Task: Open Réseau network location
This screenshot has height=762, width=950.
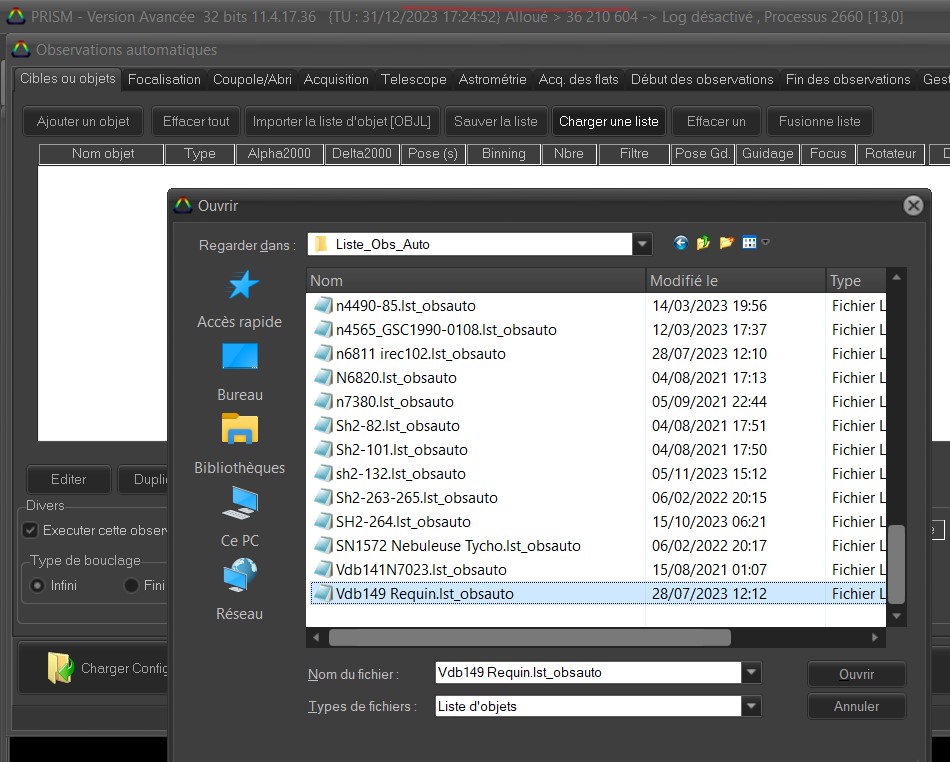Action: point(239,590)
